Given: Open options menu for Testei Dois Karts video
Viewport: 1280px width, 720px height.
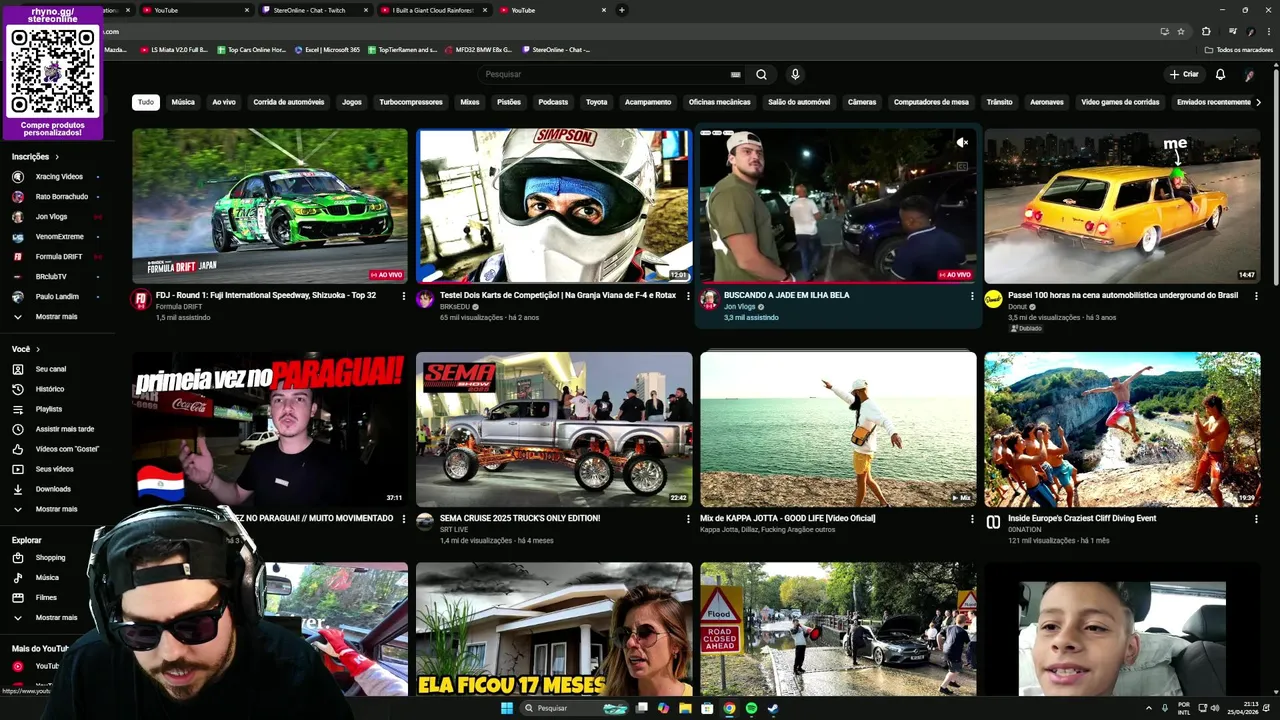Looking at the screenshot, I should (688, 296).
